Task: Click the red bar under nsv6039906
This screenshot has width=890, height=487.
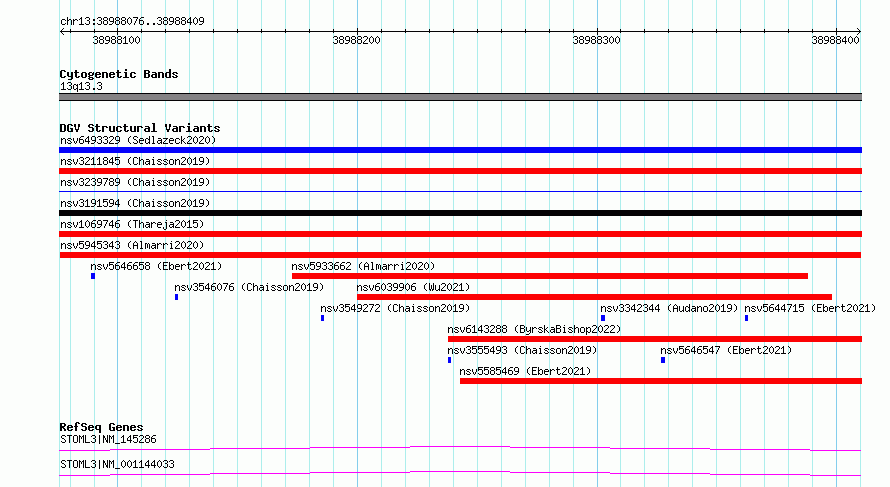Action: [x=594, y=297]
